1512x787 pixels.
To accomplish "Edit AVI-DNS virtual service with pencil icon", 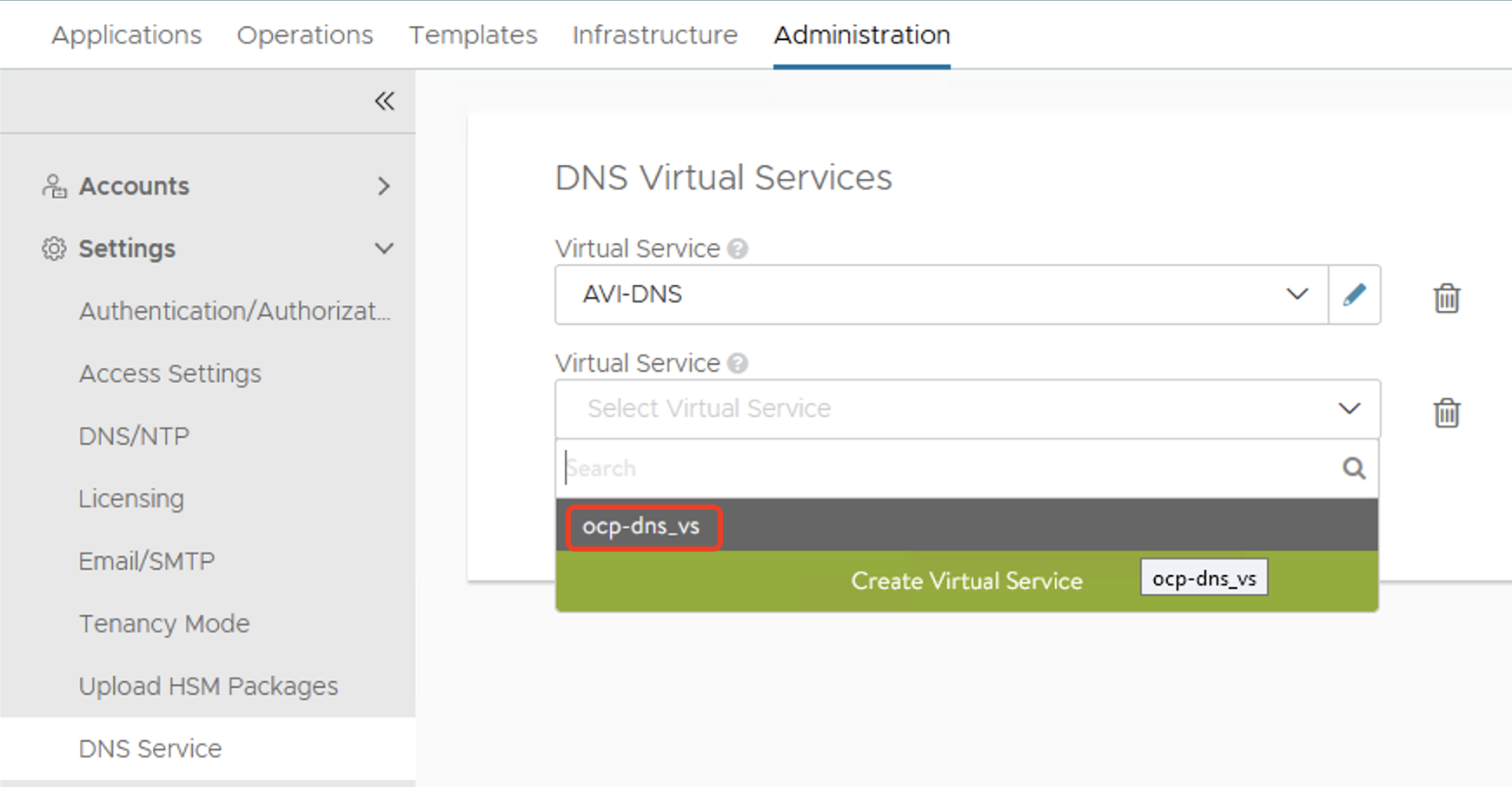I will point(1355,294).
